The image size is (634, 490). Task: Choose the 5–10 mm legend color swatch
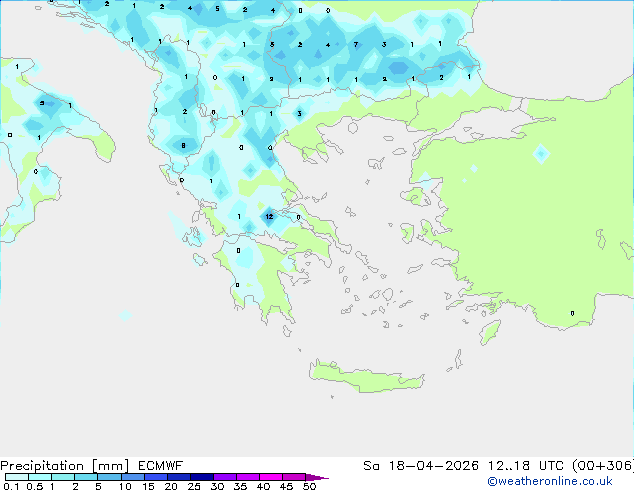point(110,477)
